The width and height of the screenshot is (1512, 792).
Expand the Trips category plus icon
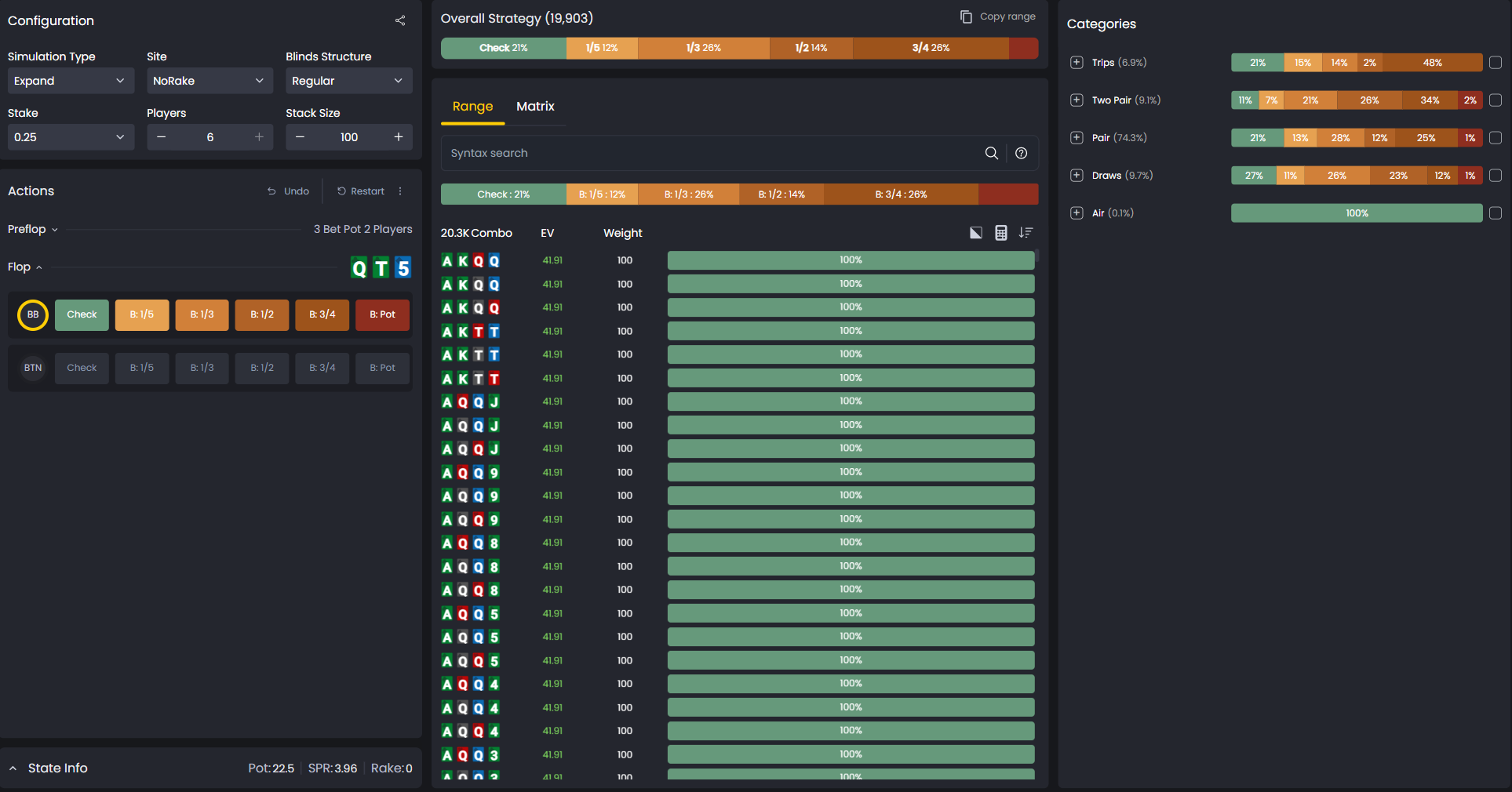click(x=1077, y=63)
